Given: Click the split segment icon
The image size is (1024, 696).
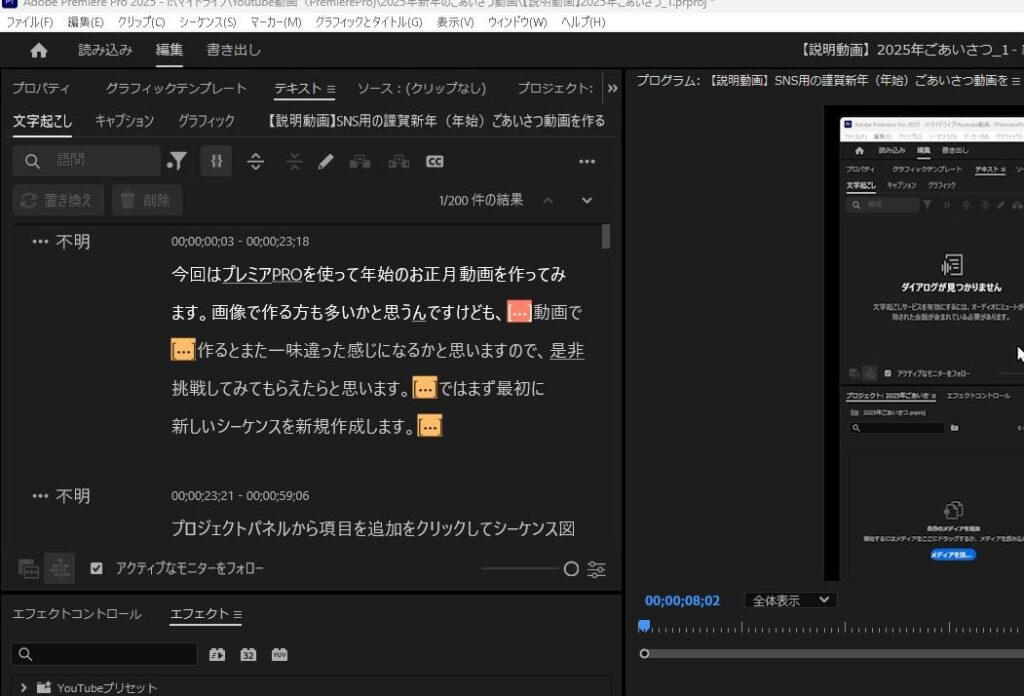Looking at the screenshot, I should pos(255,161).
